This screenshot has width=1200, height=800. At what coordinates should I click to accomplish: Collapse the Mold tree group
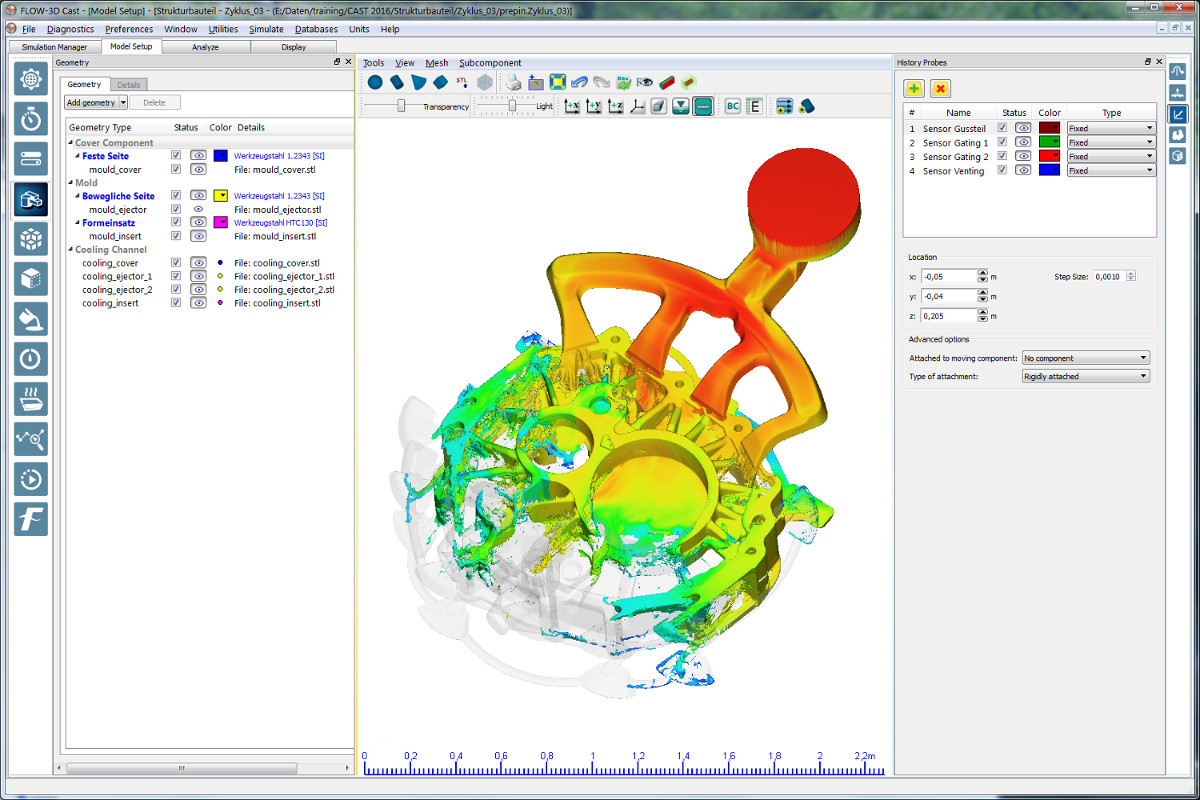pyautogui.click(x=71, y=183)
